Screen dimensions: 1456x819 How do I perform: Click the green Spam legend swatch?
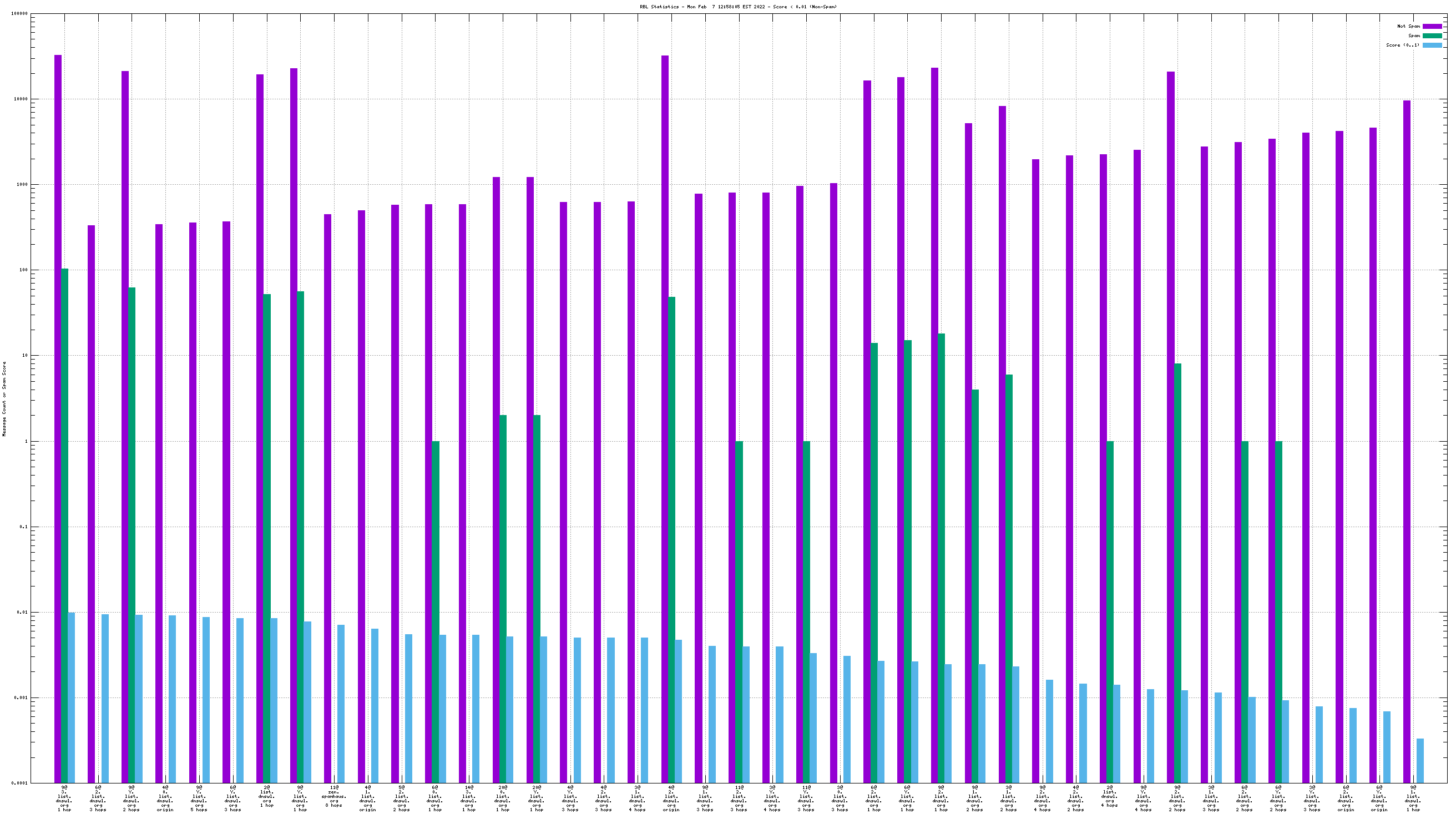click(1432, 36)
